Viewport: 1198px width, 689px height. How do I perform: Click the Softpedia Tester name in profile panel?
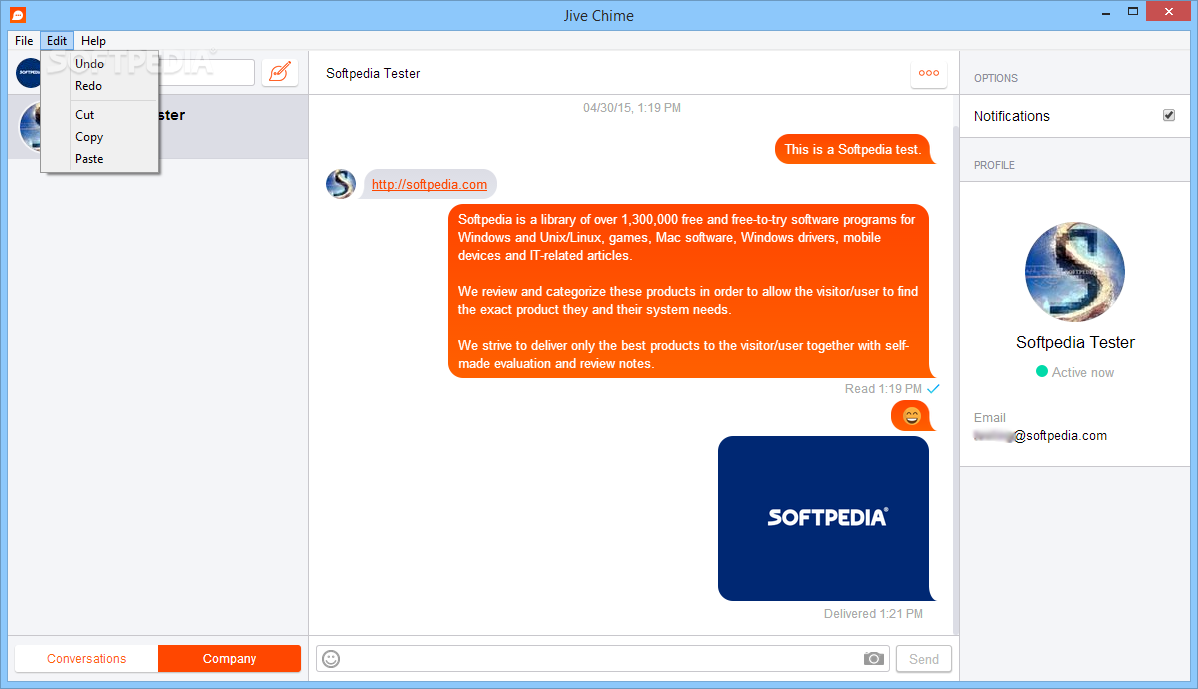(x=1075, y=342)
